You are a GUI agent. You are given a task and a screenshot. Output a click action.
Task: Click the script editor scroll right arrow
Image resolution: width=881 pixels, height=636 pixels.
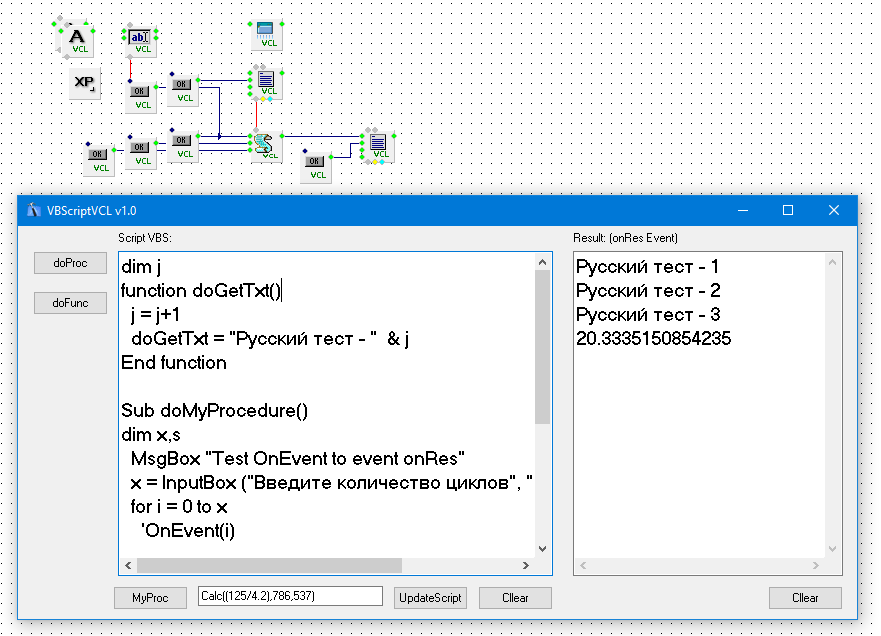tap(526, 565)
